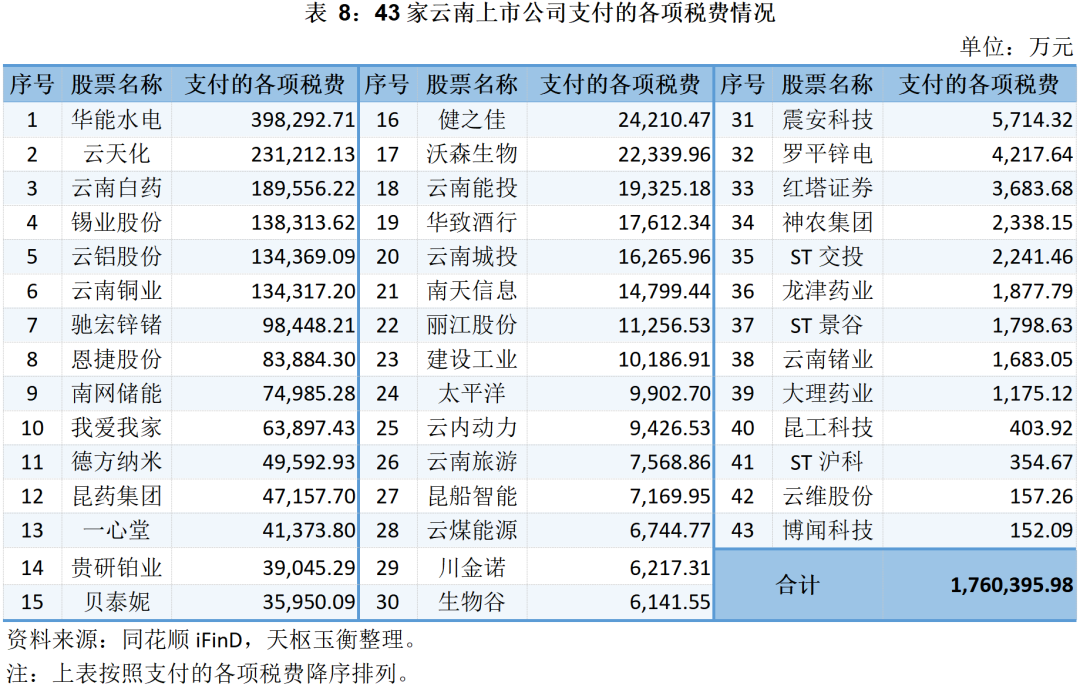Select the 合计 total label cell
Viewport: 1080px width, 689px height.
click(798, 585)
